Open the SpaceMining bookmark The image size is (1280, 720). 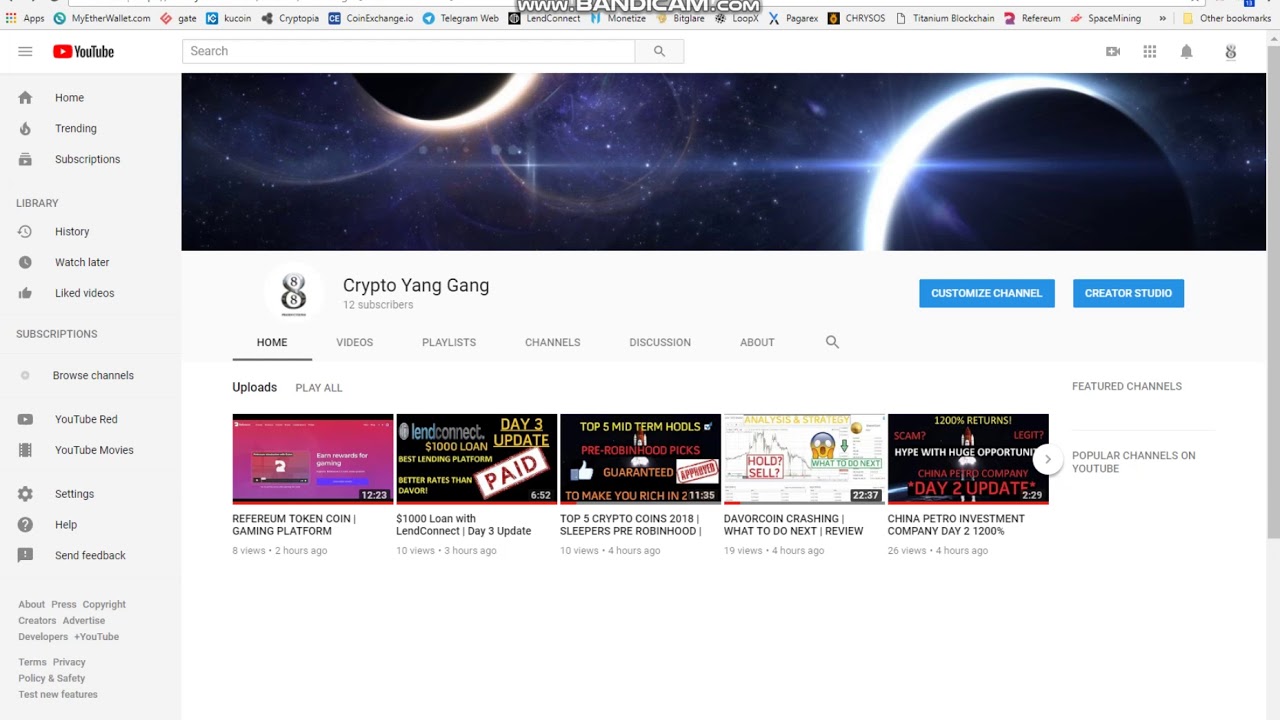click(1106, 18)
